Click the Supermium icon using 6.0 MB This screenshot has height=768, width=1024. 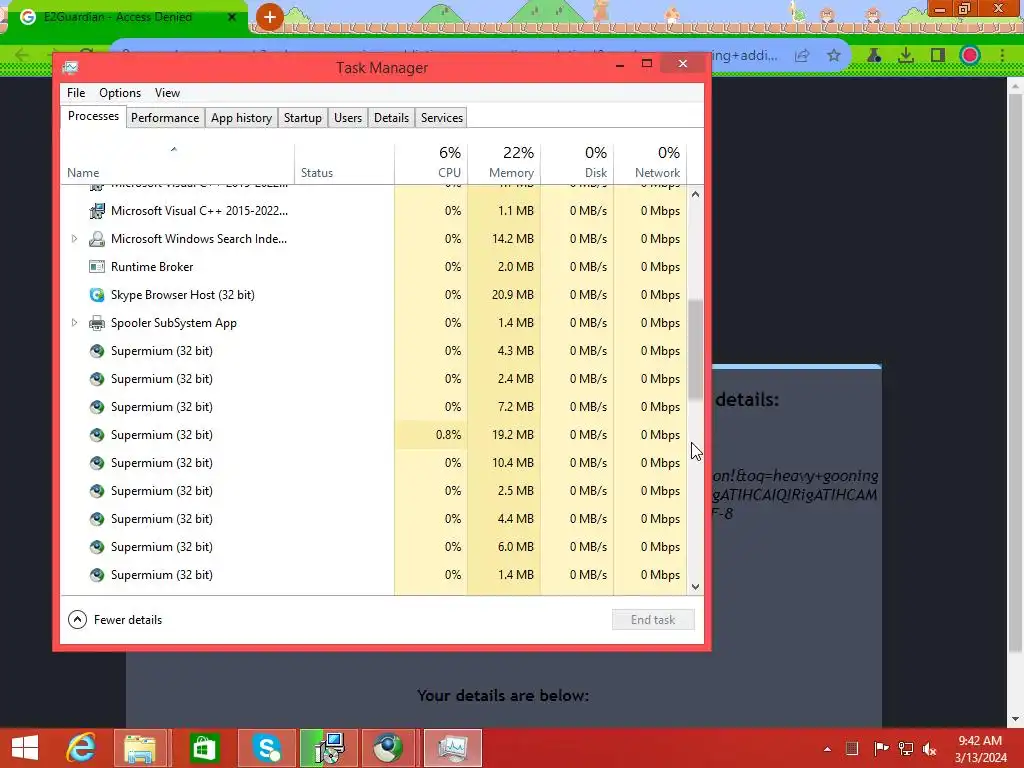tap(97, 547)
